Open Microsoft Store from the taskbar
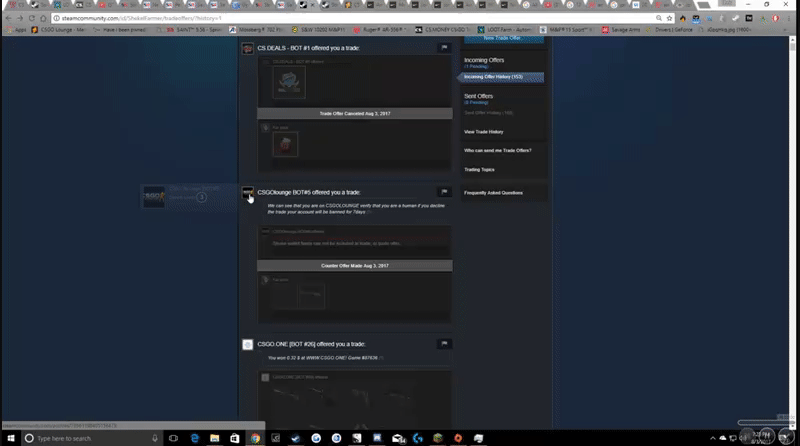This screenshot has height=446, width=800. pyautogui.click(x=235, y=438)
